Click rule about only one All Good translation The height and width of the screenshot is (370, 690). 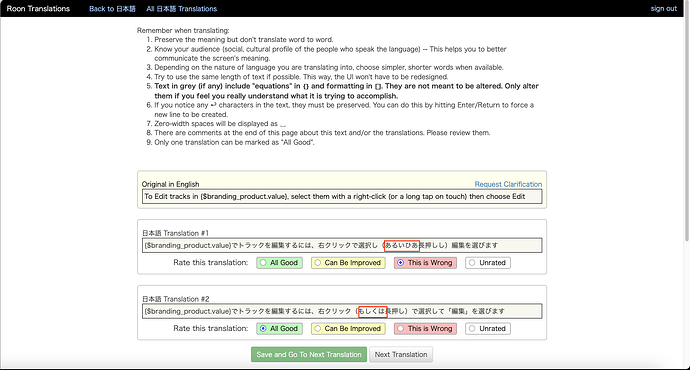click(234, 142)
